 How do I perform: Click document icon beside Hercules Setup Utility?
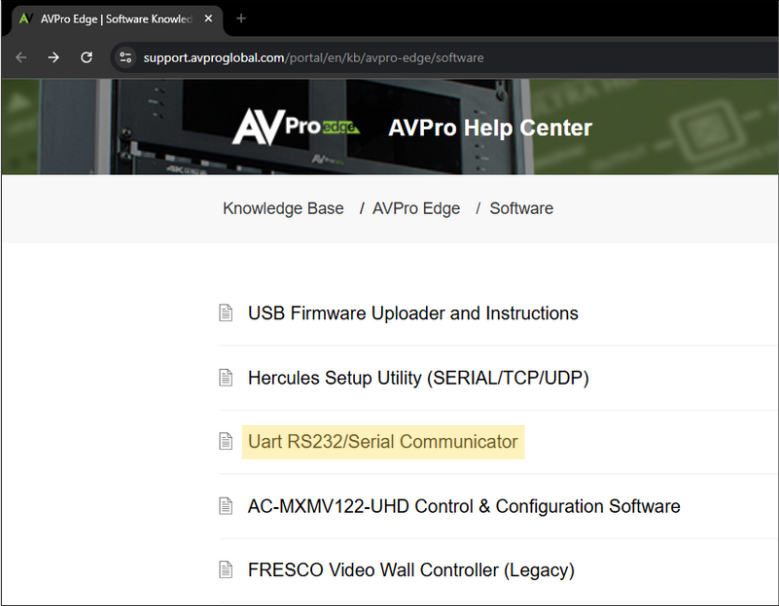[226, 378]
